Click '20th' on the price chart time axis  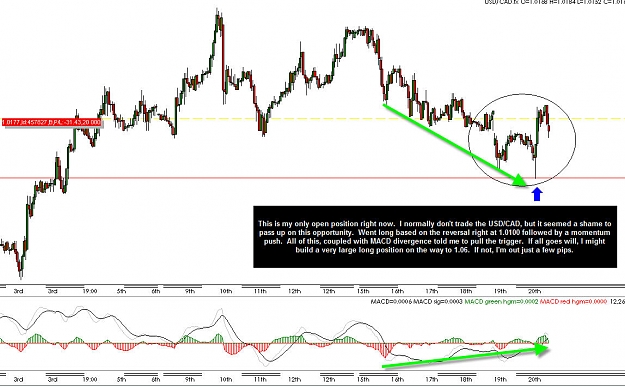point(534,291)
